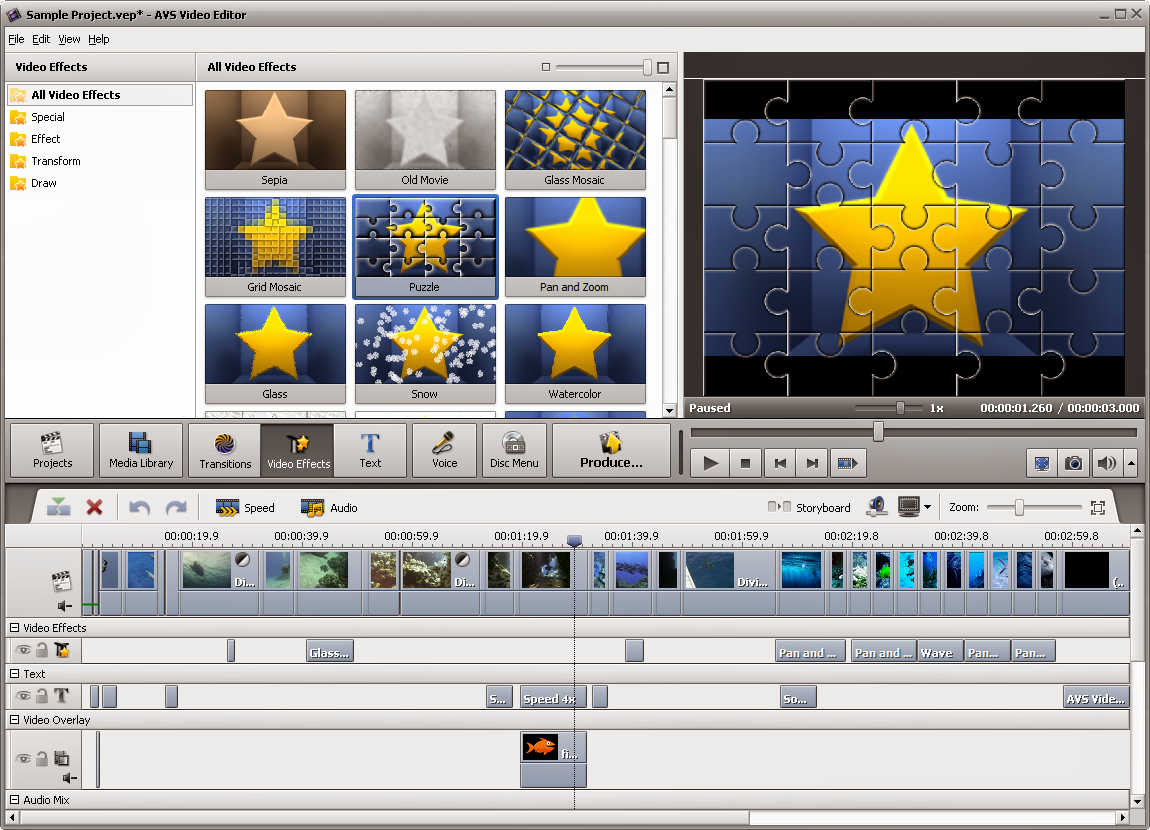
Task: Switch to the Voice recording panel
Action: (x=444, y=449)
